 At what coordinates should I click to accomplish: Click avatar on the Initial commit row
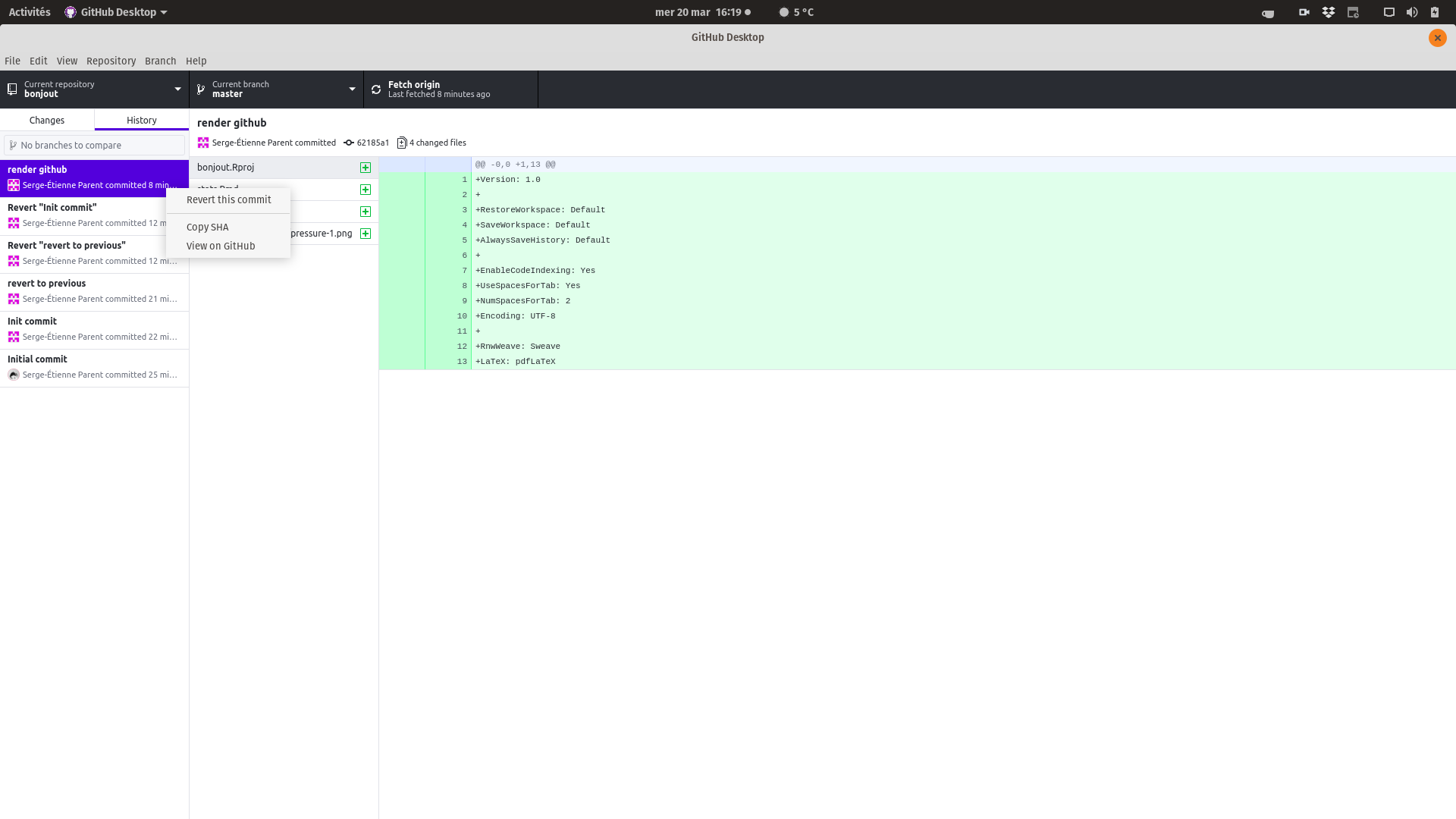pyautogui.click(x=14, y=375)
